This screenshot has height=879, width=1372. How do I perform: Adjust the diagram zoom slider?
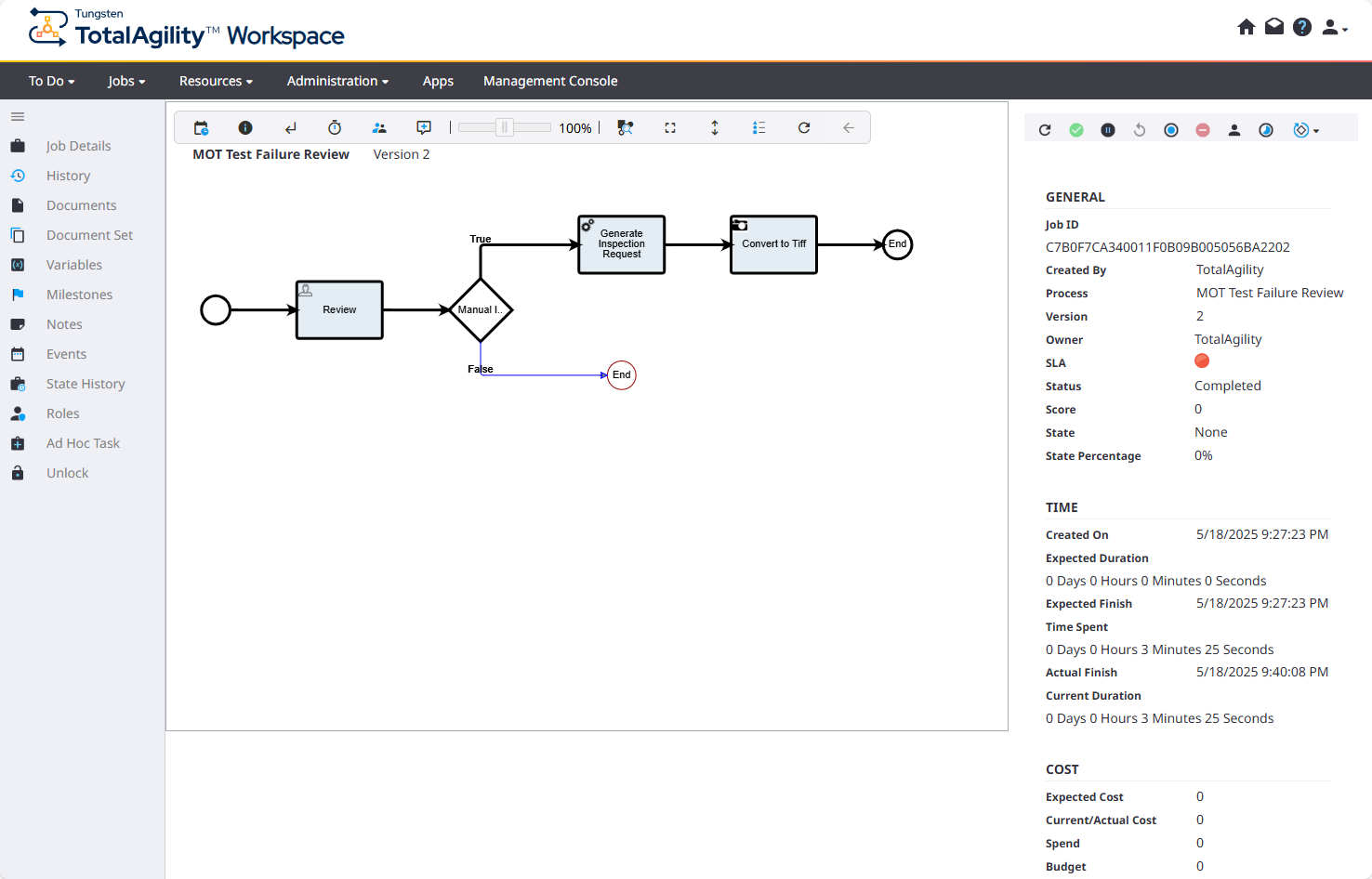[503, 127]
